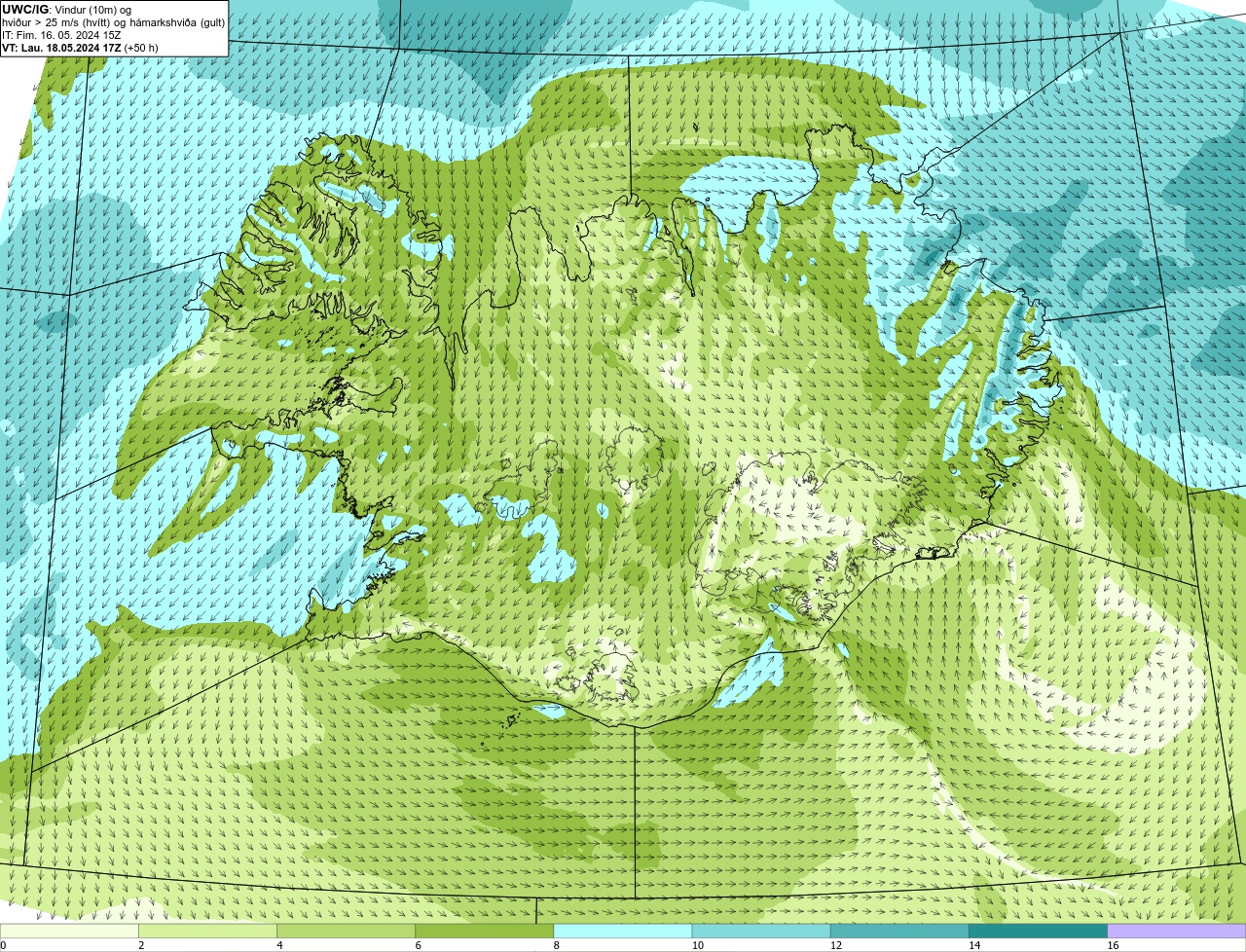Click the '8' scale label
The height and width of the screenshot is (952, 1246).
[x=556, y=945]
